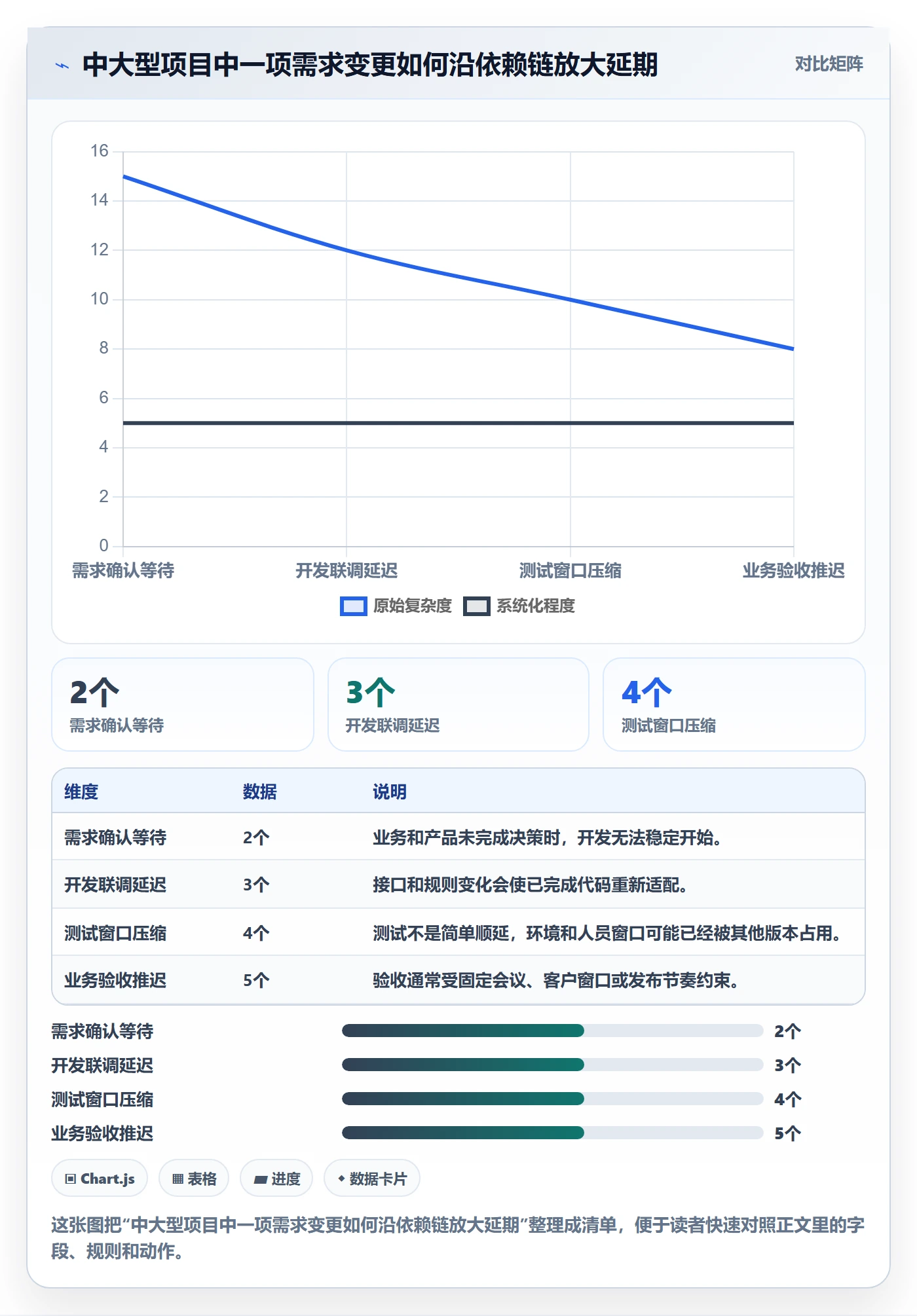Select the Chart.js chip

pyautogui.click(x=100, y=1179)
